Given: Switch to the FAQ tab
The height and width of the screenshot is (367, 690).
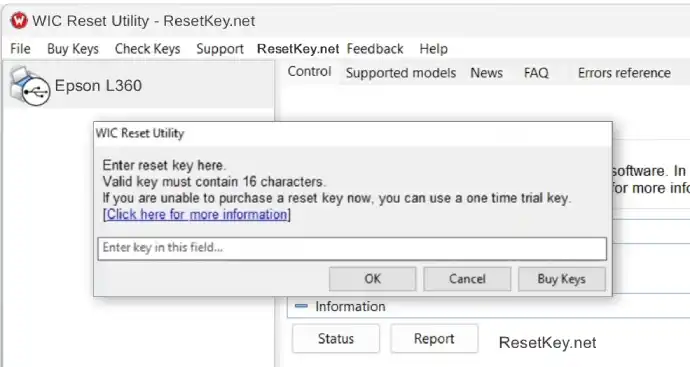Looking at the screenshot, I should point(536,73).
